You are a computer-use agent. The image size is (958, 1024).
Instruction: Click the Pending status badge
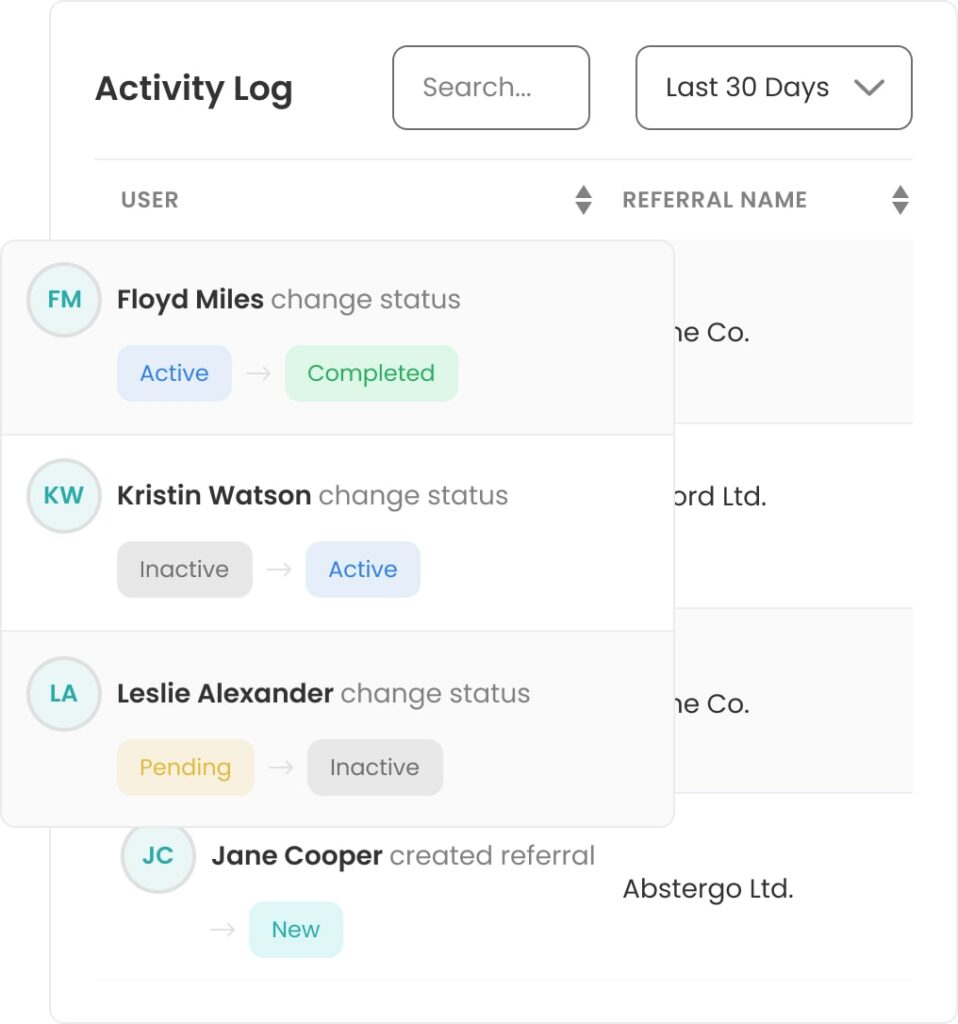point(185,767)
